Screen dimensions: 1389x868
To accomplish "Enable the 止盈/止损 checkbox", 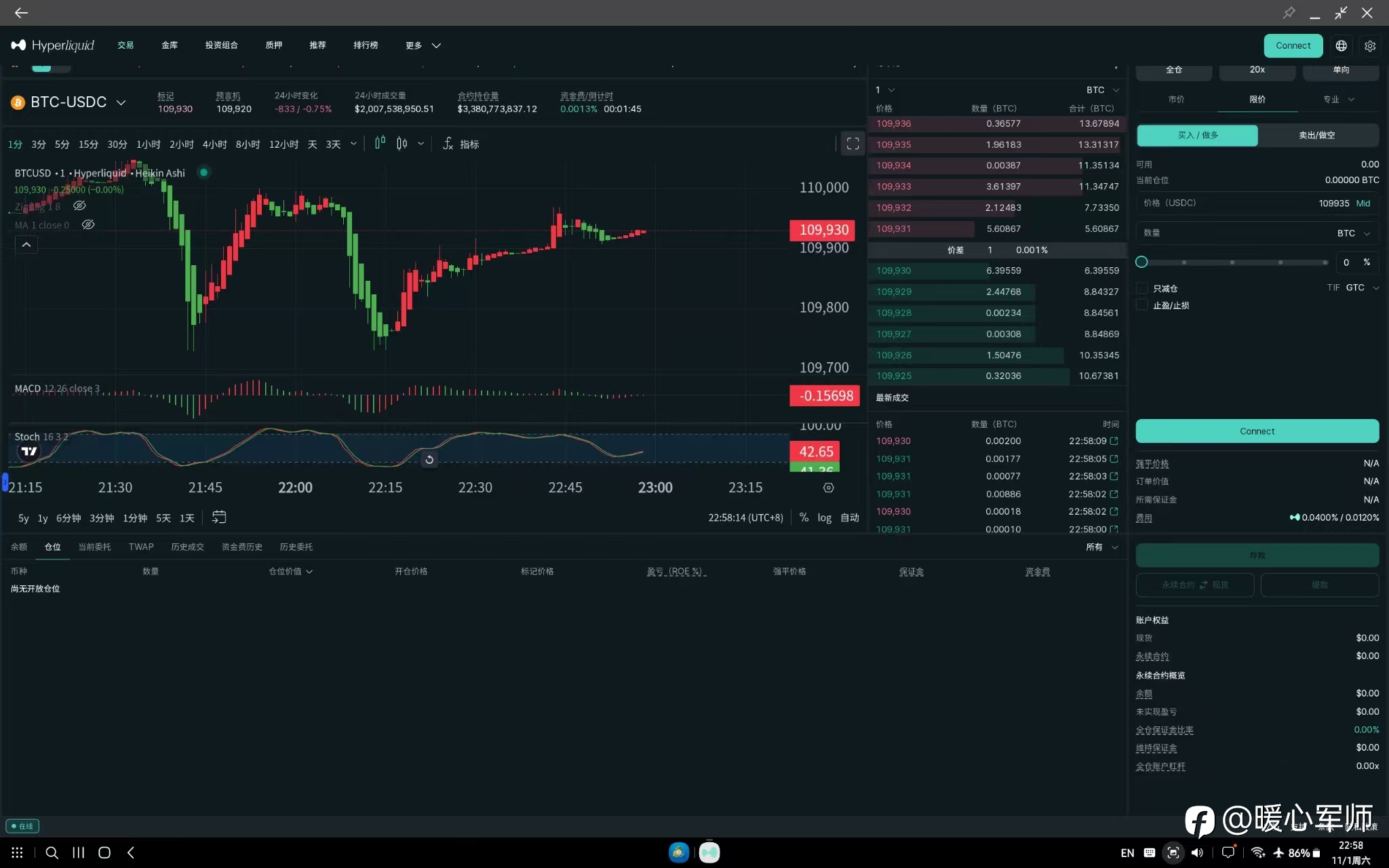I will pyautogui.click(x=1142, y=305).
